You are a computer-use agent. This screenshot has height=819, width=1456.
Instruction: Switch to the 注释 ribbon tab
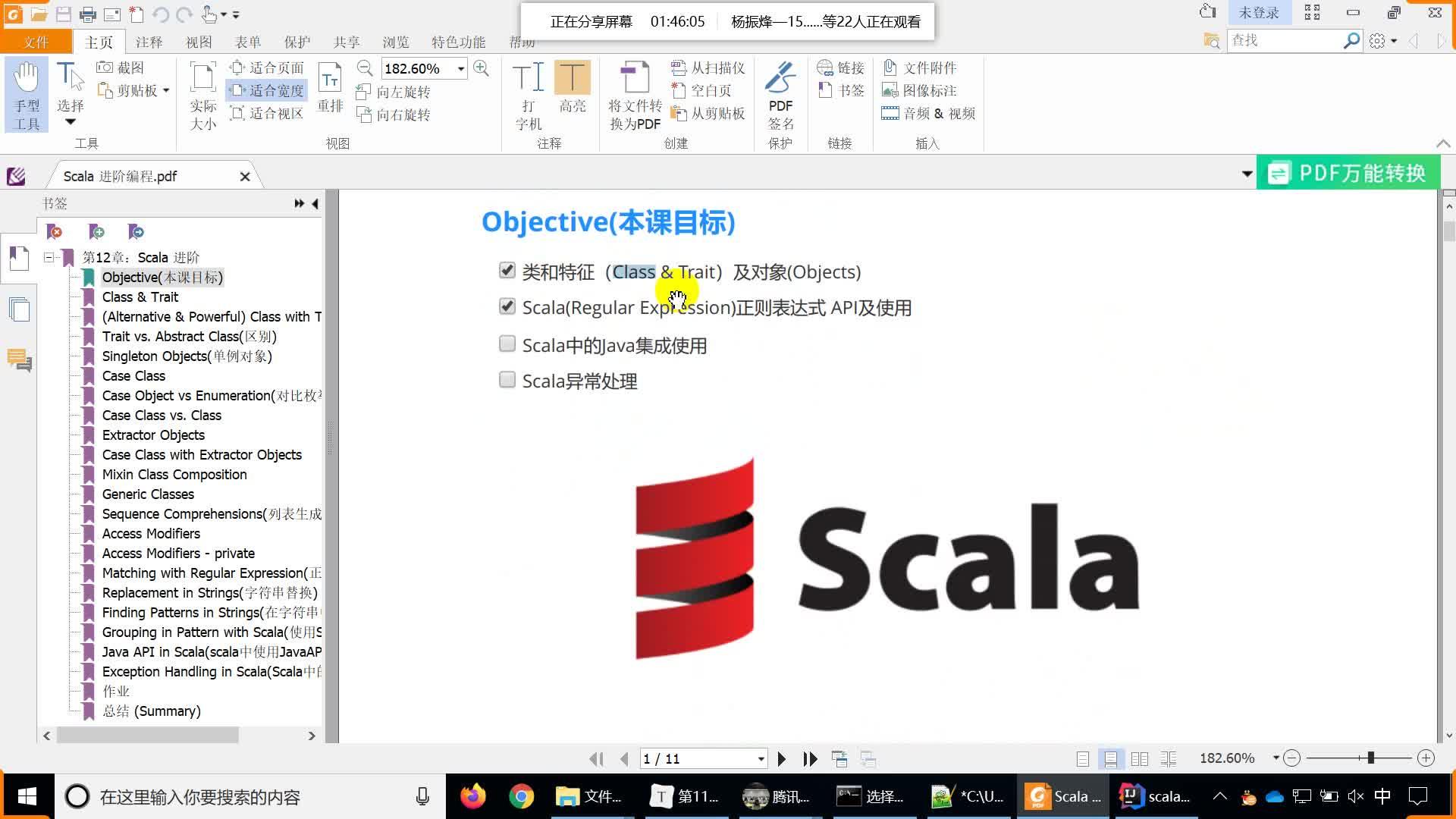pos(149,42)
